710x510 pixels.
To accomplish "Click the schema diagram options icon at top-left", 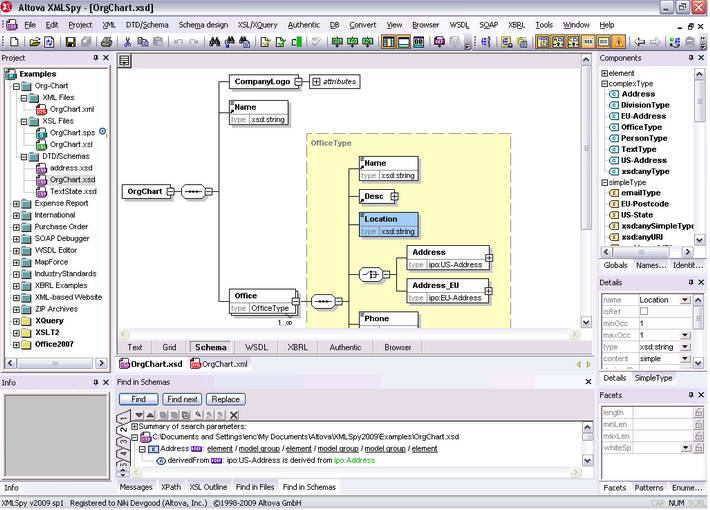I will click(x=125, y=61).
